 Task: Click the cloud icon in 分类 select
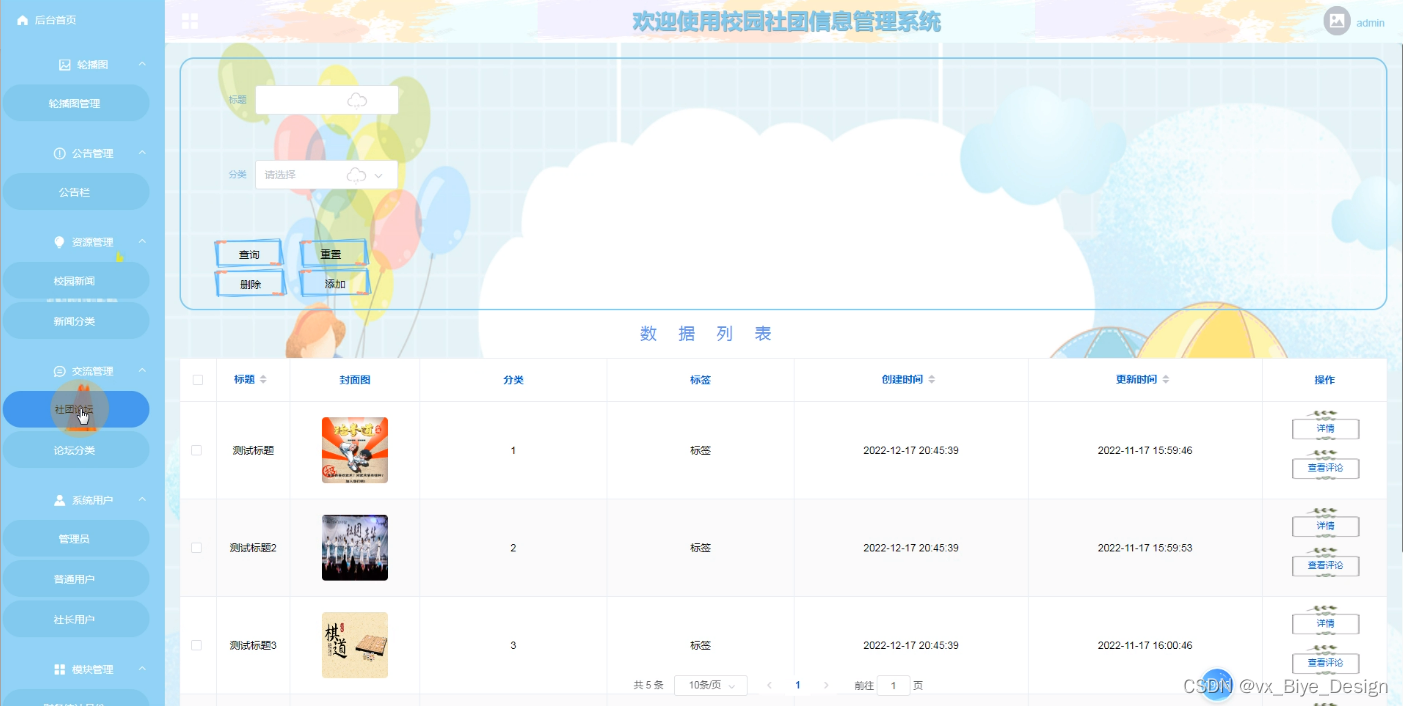[x=356, y=175]
